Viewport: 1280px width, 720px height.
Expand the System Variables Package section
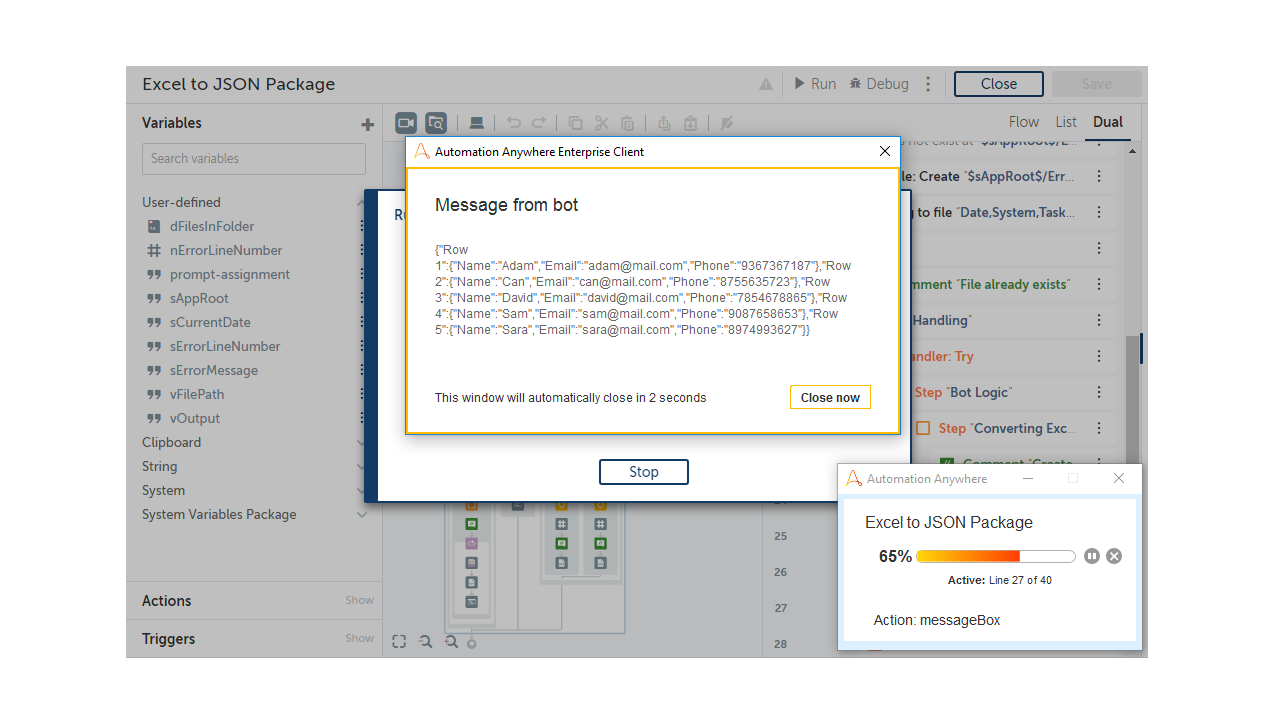tap(361, 514)
